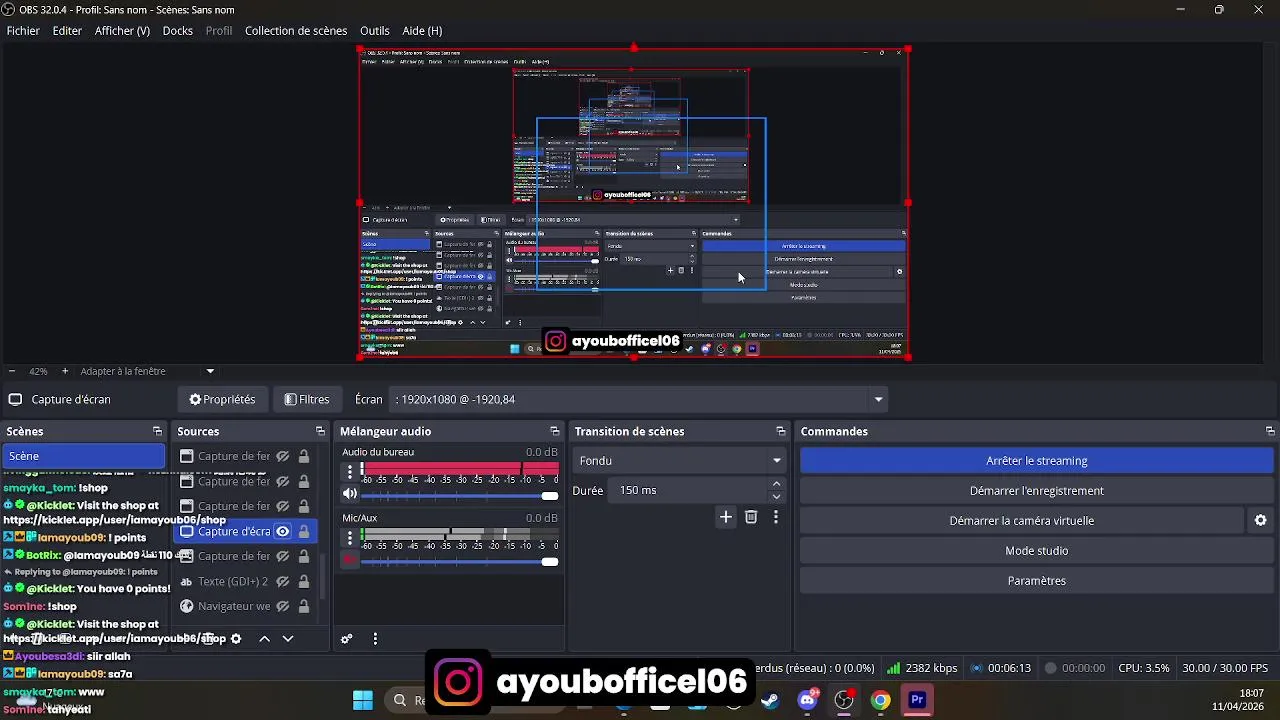Click the ab icon of Texte (GDI+) 2
The width and height of the screenshot is (1280, 720).
click(186, 581)
